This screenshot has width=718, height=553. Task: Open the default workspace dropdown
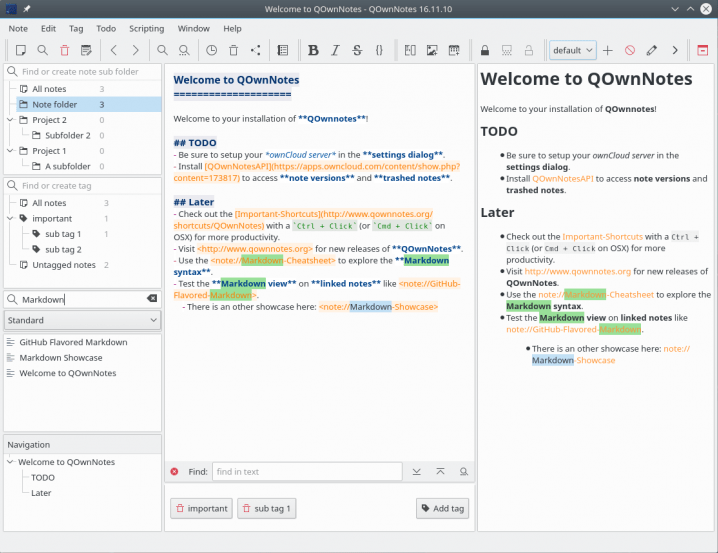coord(573,50)
